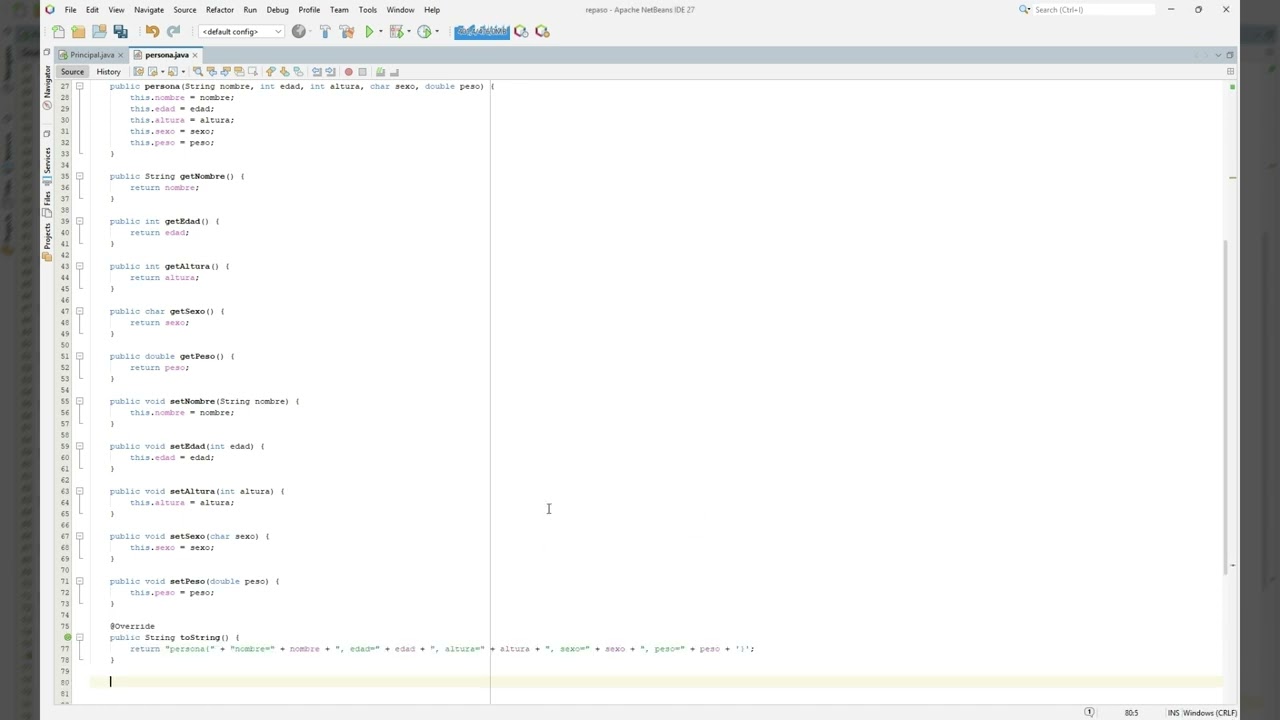The width and height of the screenshot is (1280, 720).
Task: Click the Find Selection magnifier icon
Action: click(x=198, y=72)
